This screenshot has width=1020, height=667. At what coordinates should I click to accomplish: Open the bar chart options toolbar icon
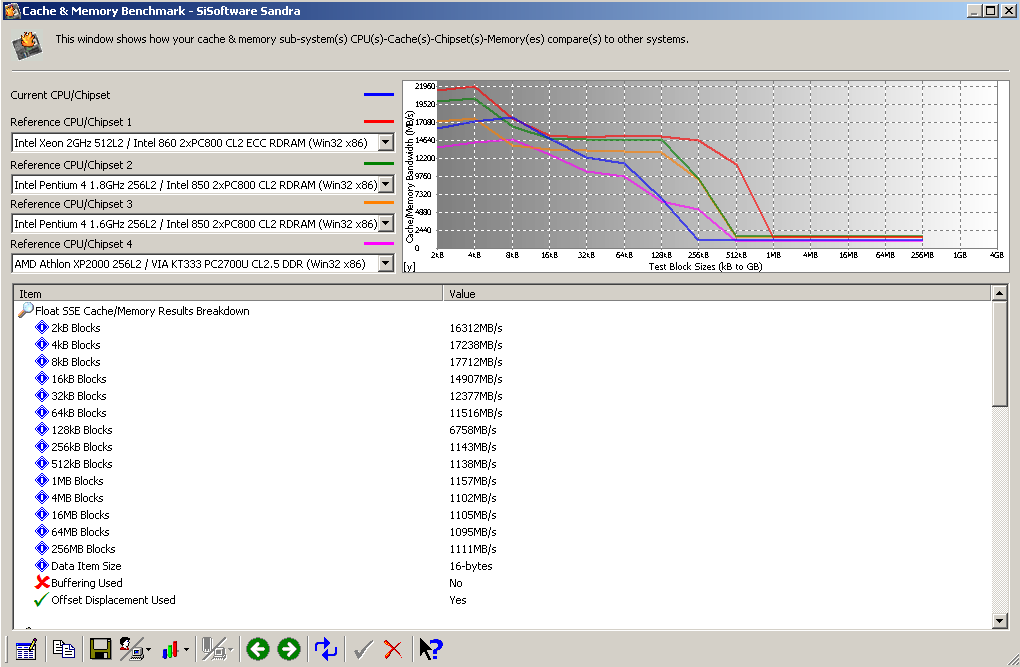tap(170, 649)
